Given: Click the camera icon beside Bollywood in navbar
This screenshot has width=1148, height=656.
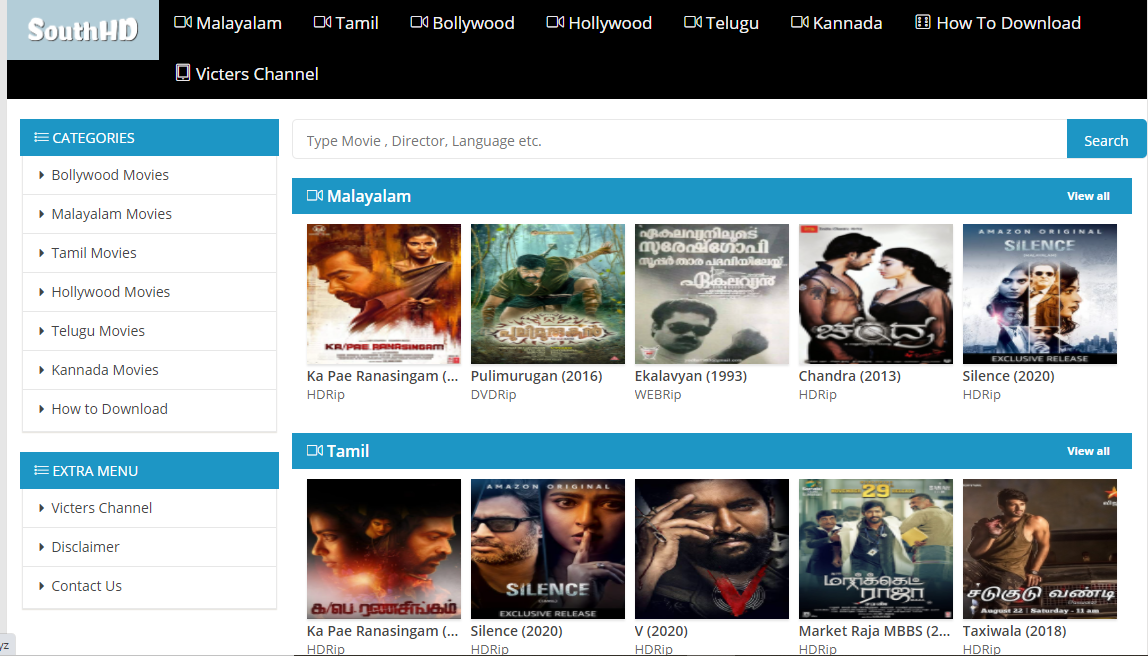Looking at the screenshot, I should point(420,22).
